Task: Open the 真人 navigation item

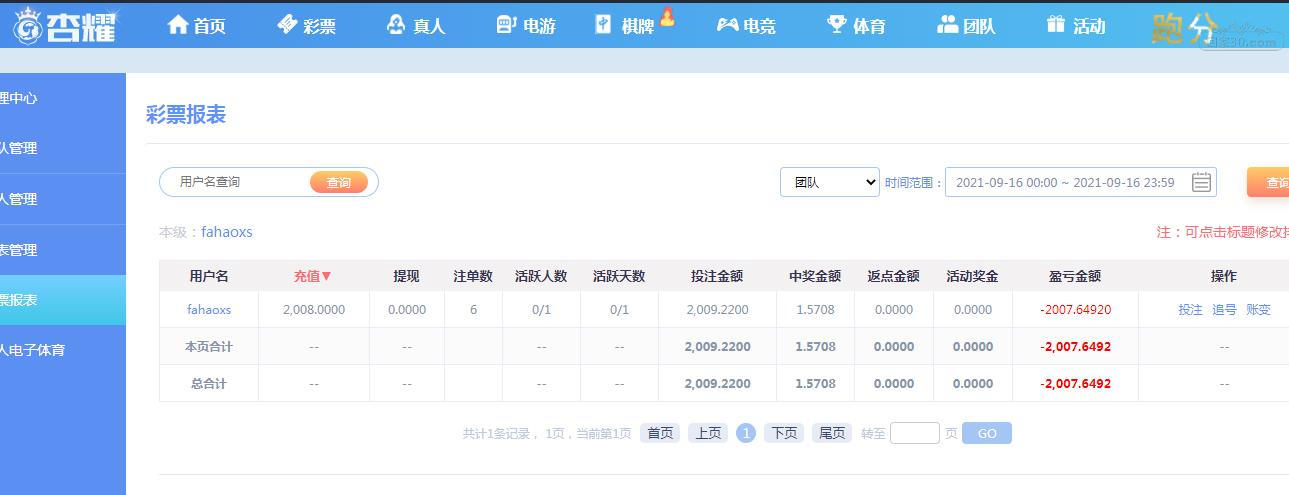Action: (x=429, y=27)
